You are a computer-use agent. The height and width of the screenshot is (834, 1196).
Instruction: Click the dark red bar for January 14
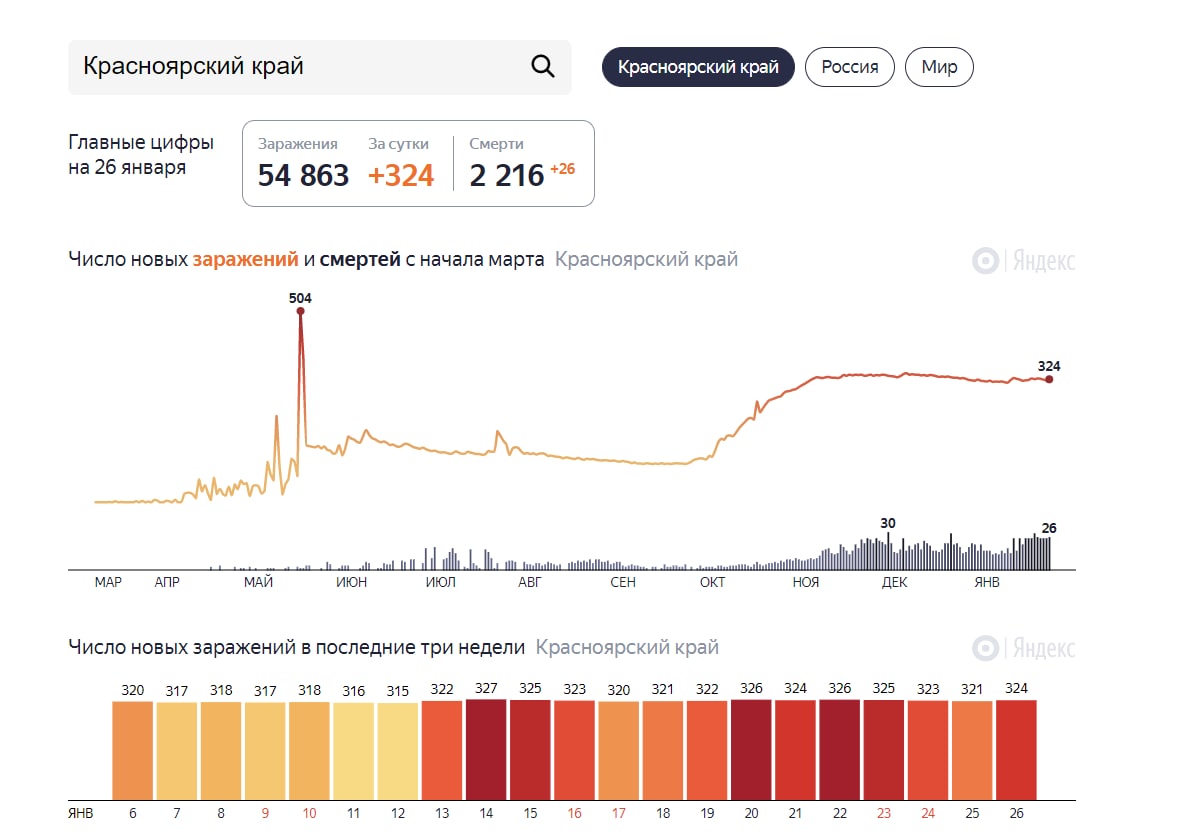486,748
